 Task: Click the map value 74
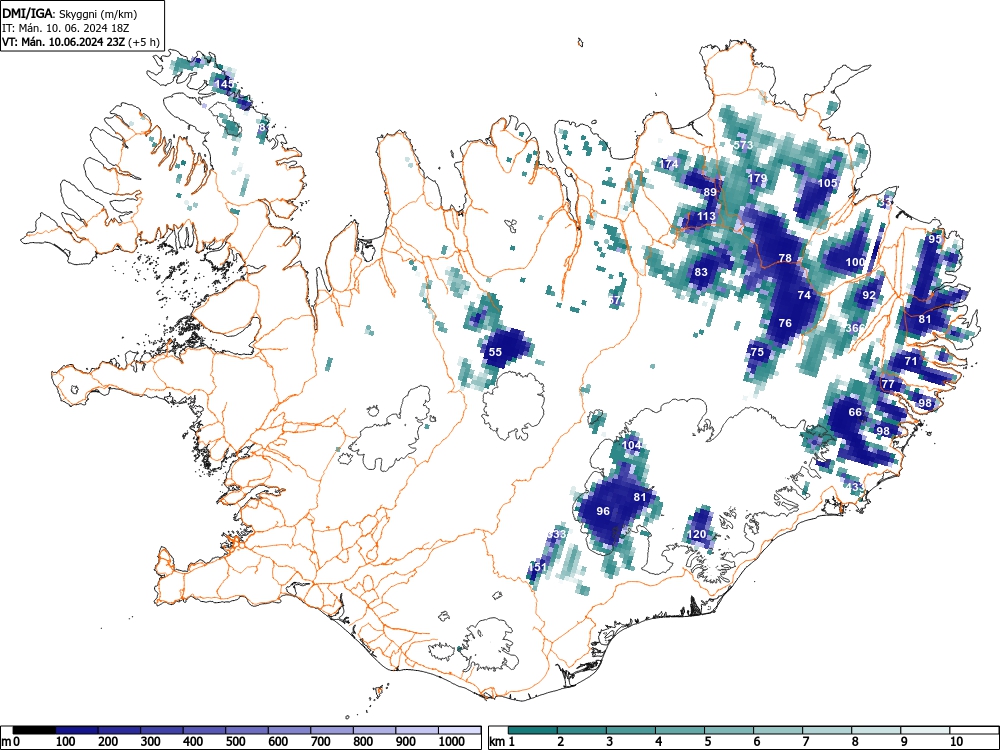[x=804, y=295]
